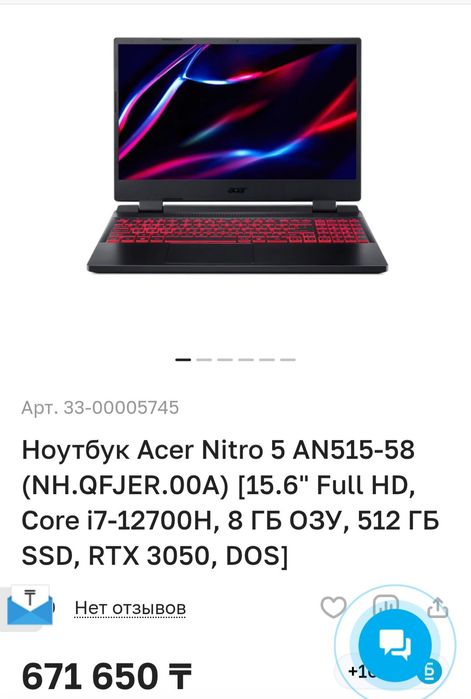The width and height of the screenshot is (471, 699).
Task: Jump to the last gallery image indicator
Action: 288,359
